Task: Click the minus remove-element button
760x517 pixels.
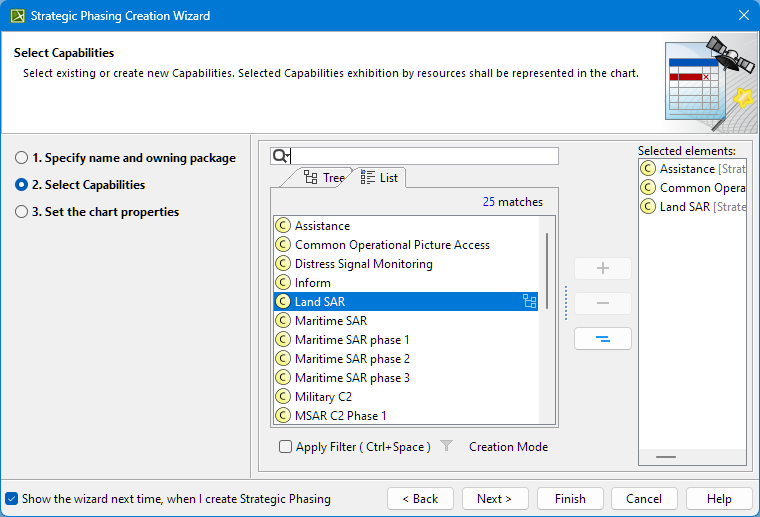Action: (x=602, y=304)
